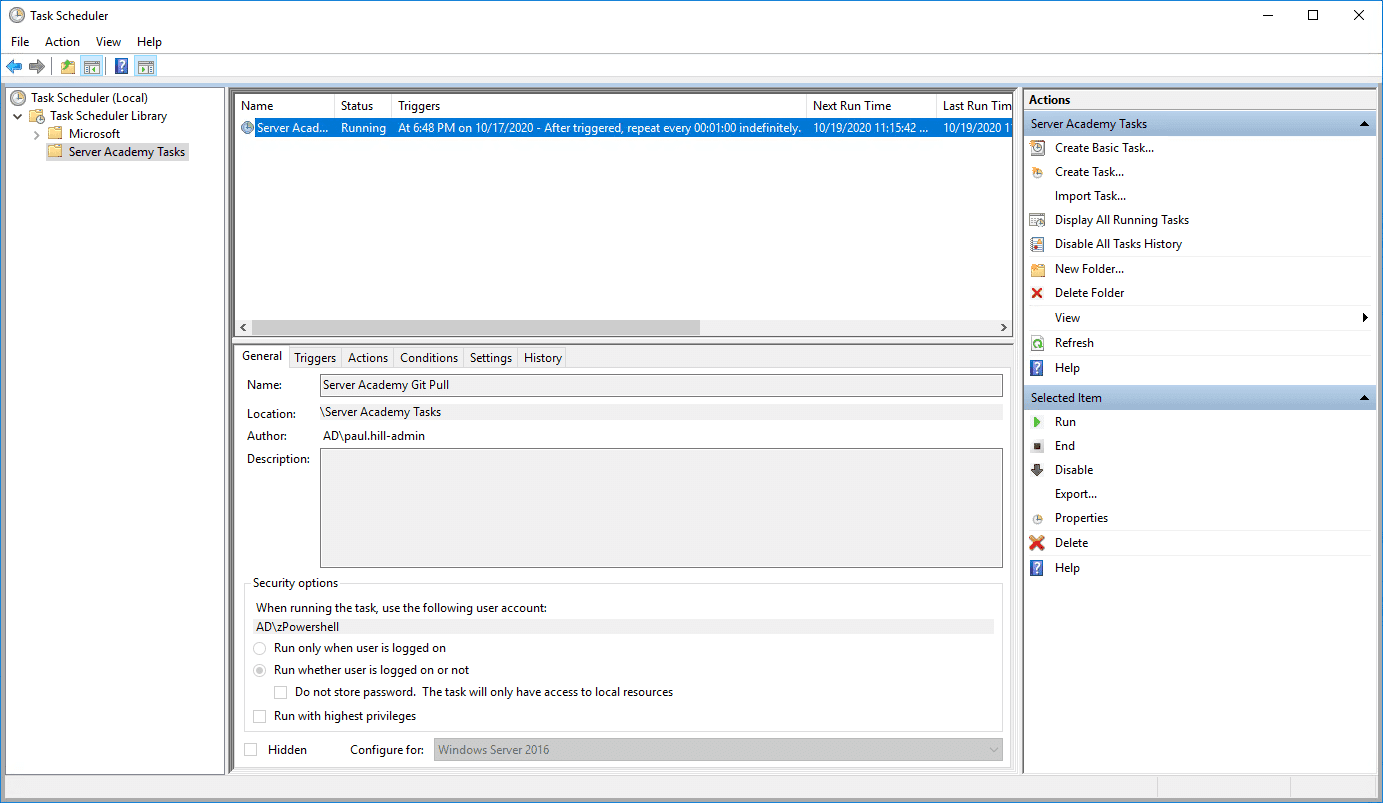
Task: Click the green Refresh icon
Action: tap(1037, 343)
